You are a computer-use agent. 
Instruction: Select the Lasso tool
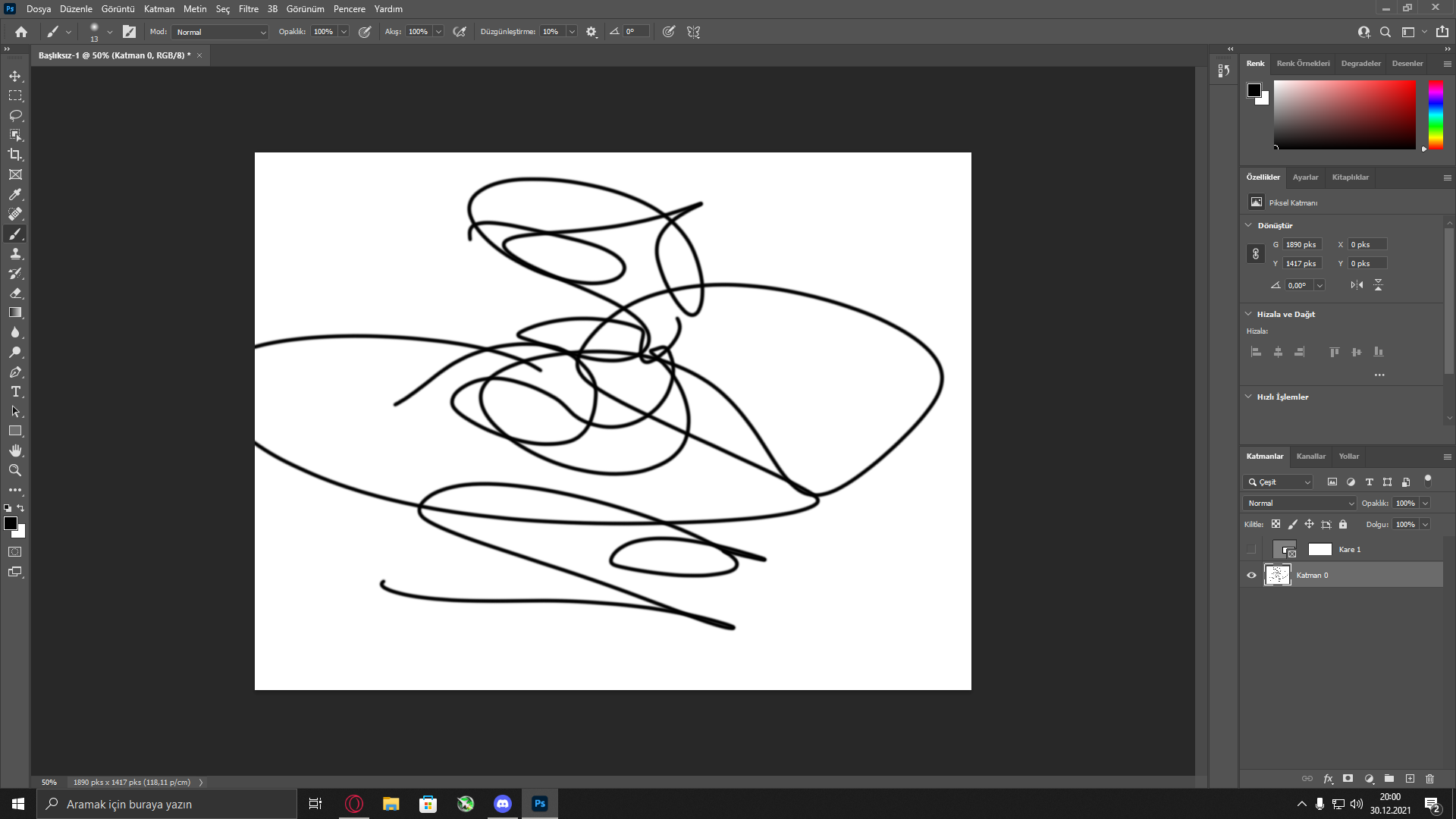(x=15, y=115)
